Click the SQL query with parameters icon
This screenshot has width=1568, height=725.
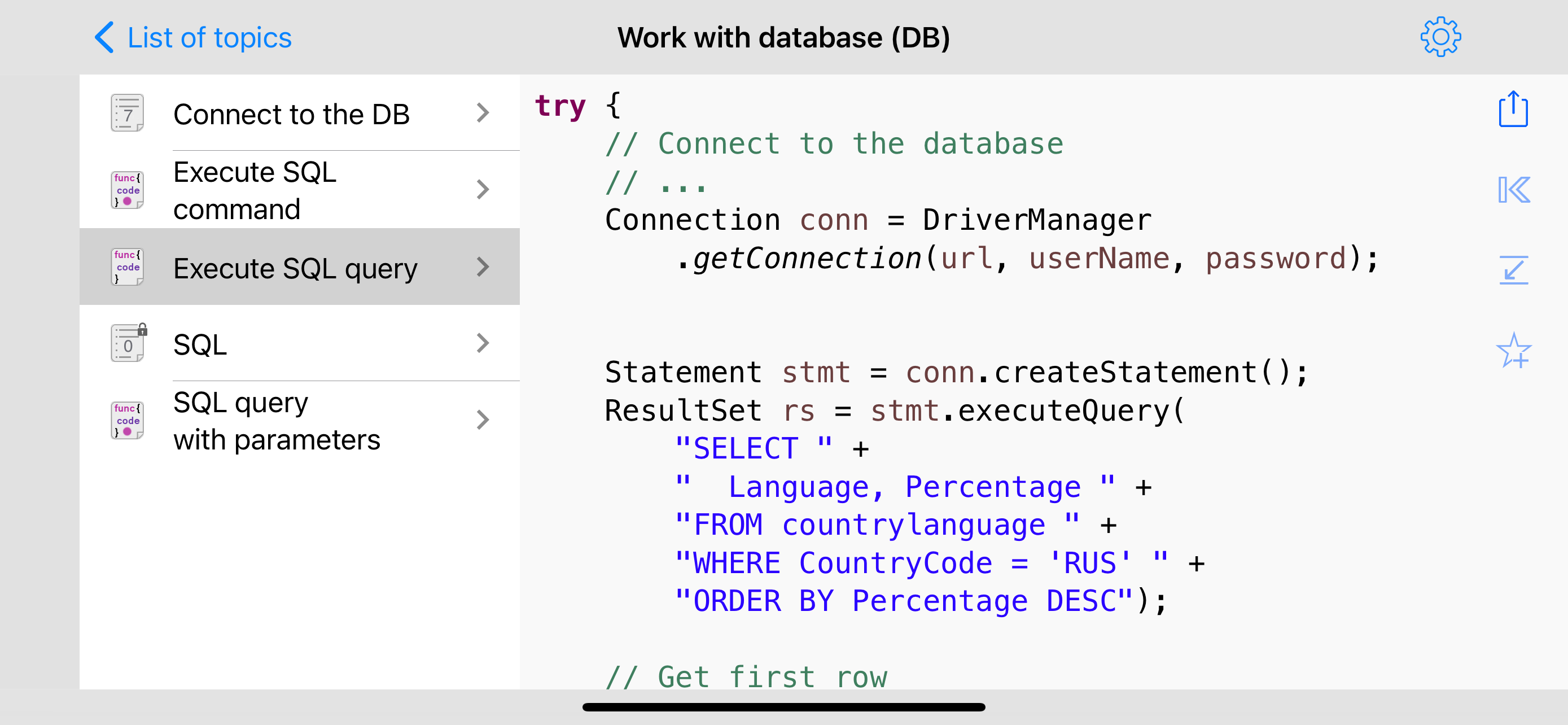click(x=127, y=420)
